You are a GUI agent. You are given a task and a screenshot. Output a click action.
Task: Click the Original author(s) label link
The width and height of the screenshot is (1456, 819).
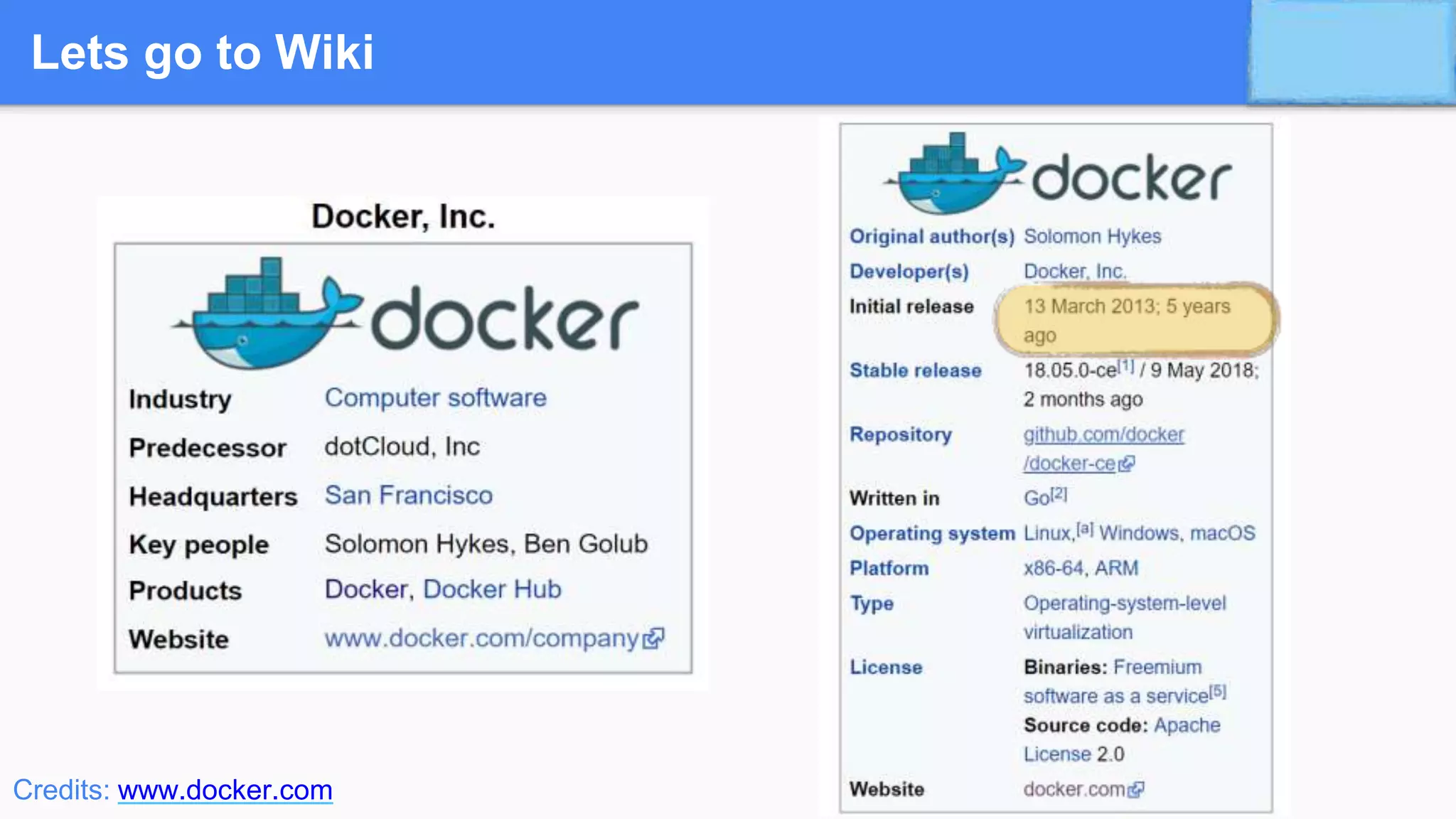932,236
